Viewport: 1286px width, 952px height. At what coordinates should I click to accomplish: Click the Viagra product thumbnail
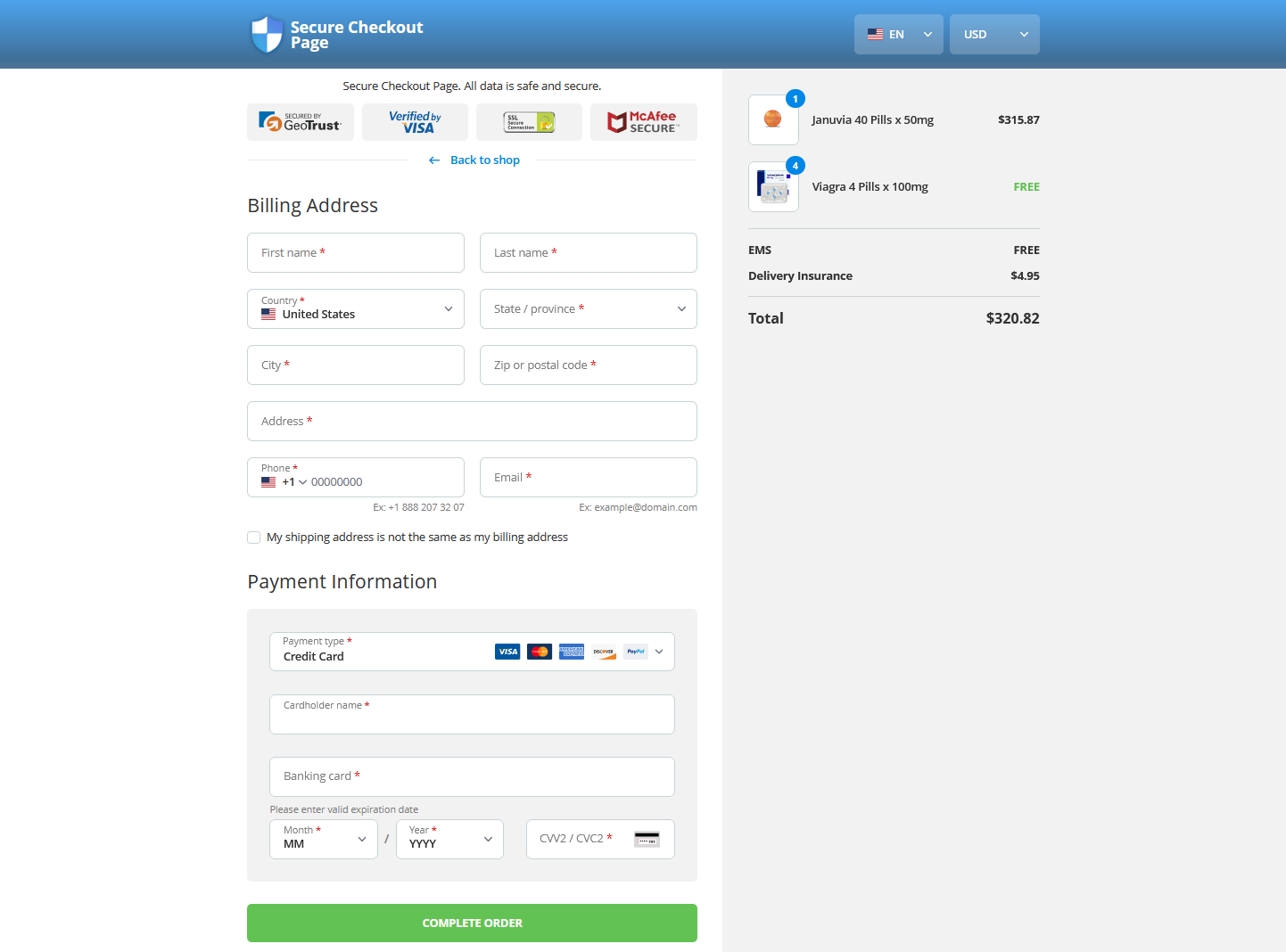[x=773, y=186]
